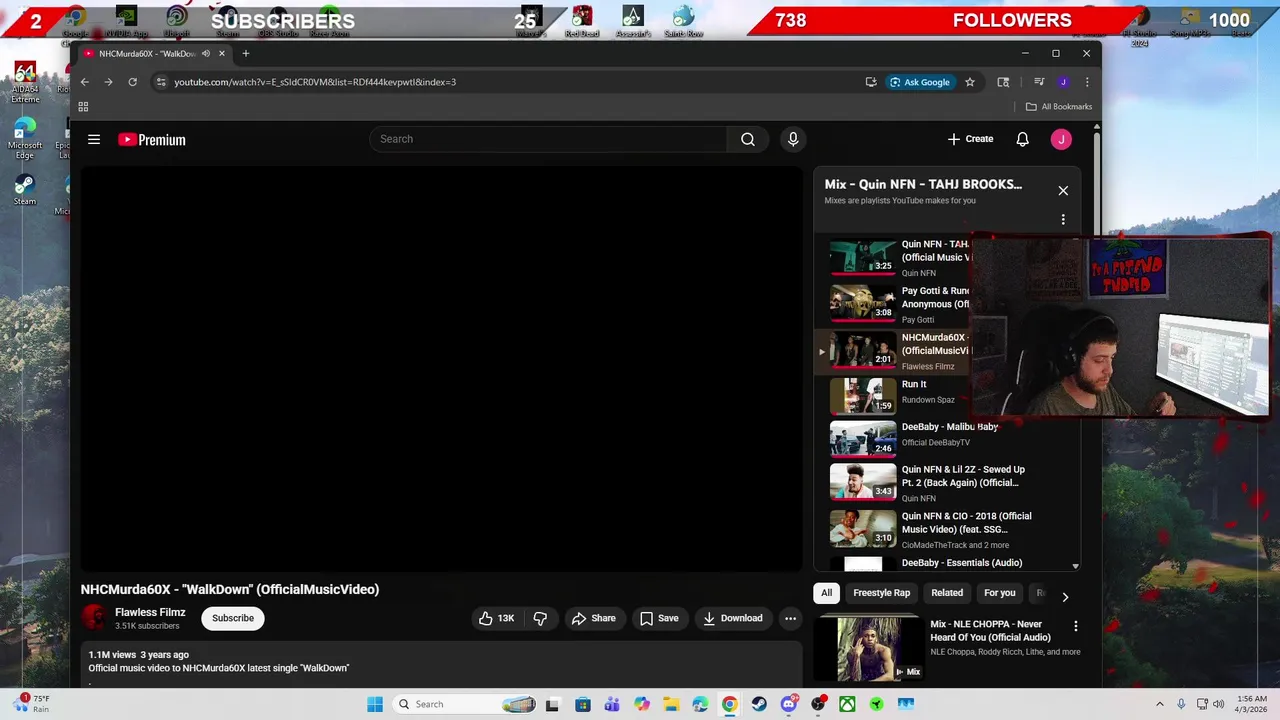This screenshot has height=720, width=1280.
Task: Share the WalkDown video
Action: point(593,618)
